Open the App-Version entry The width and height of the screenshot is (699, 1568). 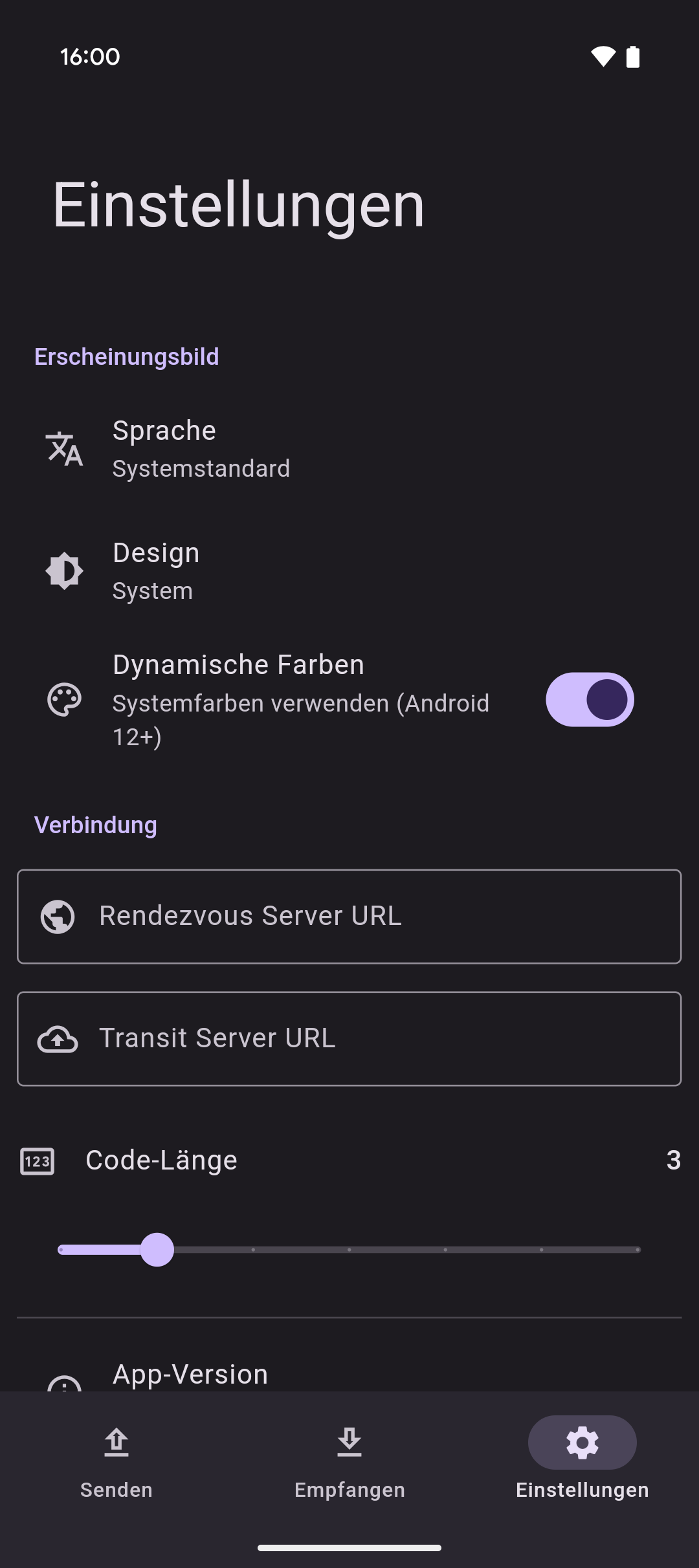pyautogui.click(x=190, y=1374)
